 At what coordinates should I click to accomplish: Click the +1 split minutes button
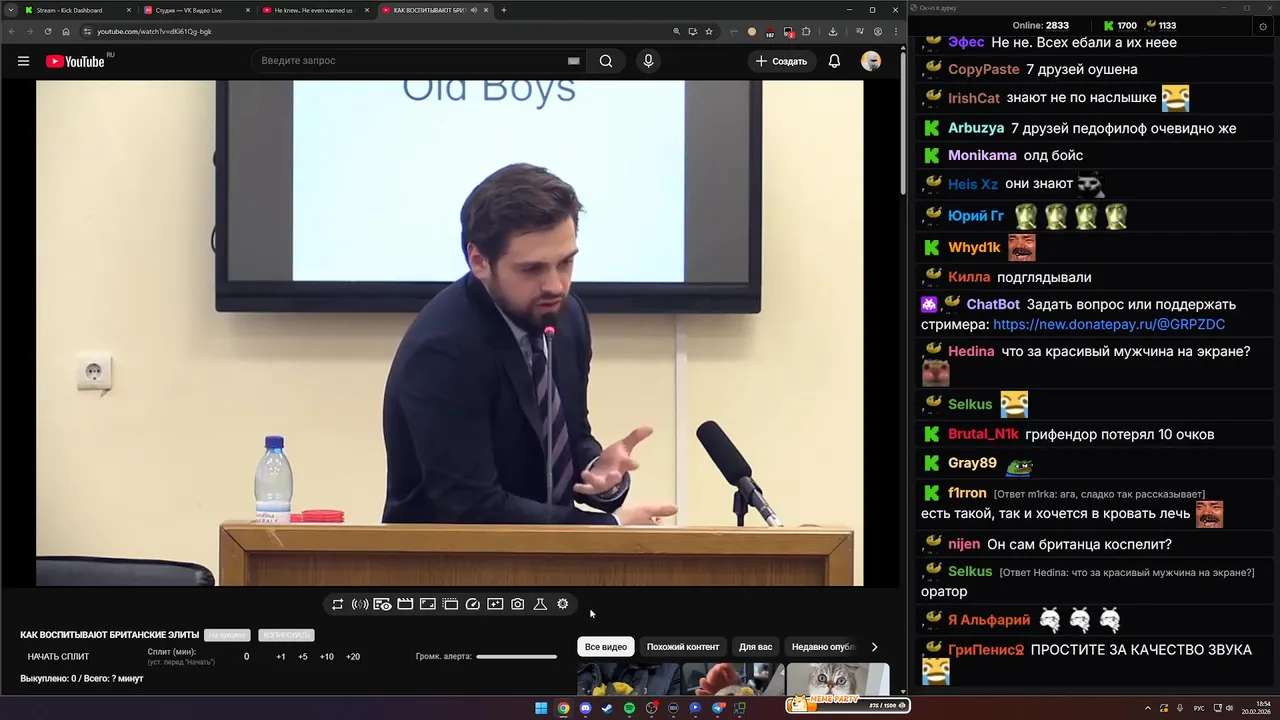(281, 657)
